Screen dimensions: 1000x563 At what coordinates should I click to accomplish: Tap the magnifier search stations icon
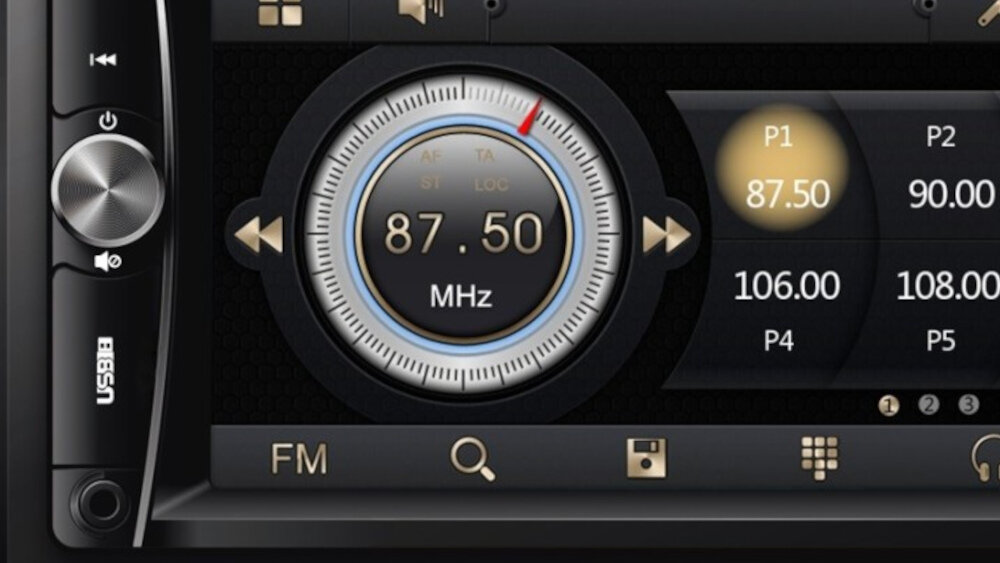473,459
